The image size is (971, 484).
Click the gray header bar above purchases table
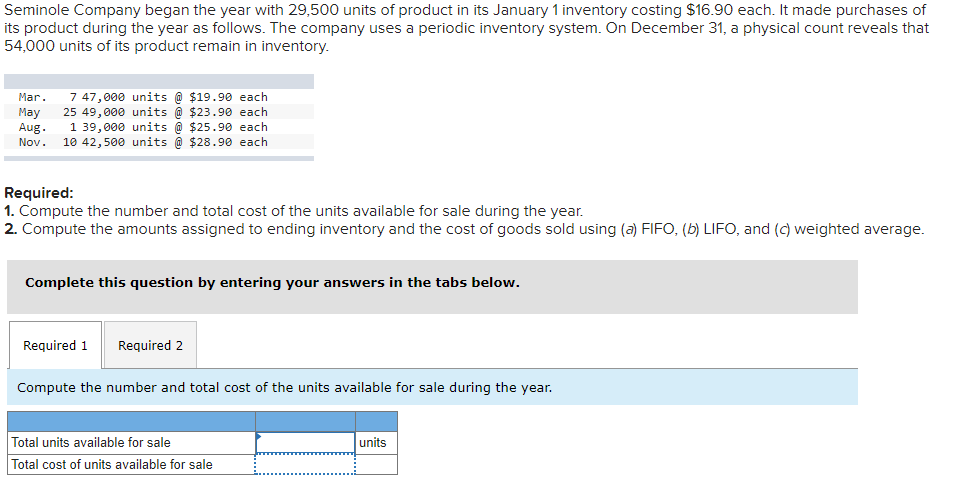(x=158, y=81)
